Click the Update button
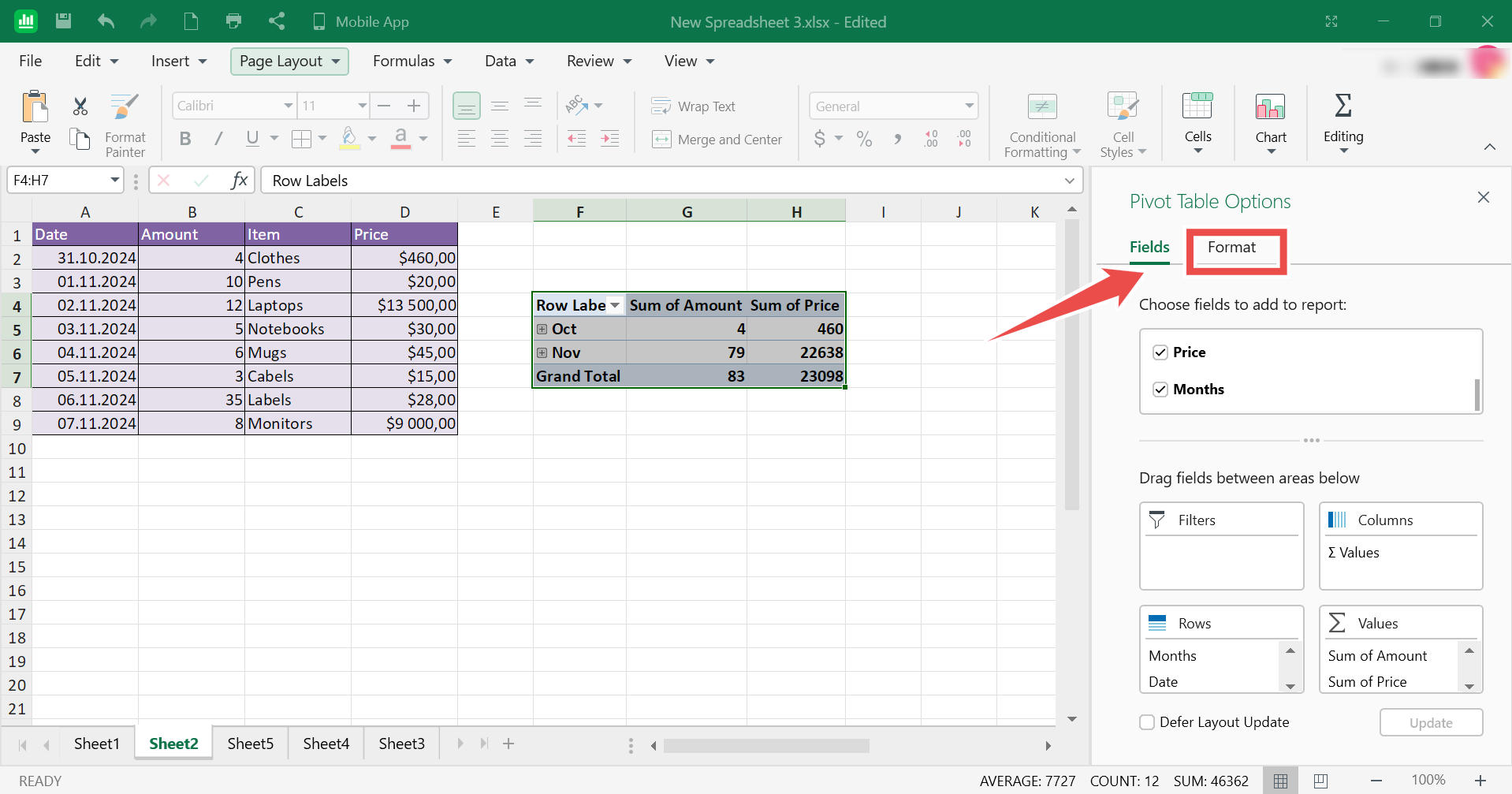The width and height of the screenshot is (1512, 794). 1431,723
